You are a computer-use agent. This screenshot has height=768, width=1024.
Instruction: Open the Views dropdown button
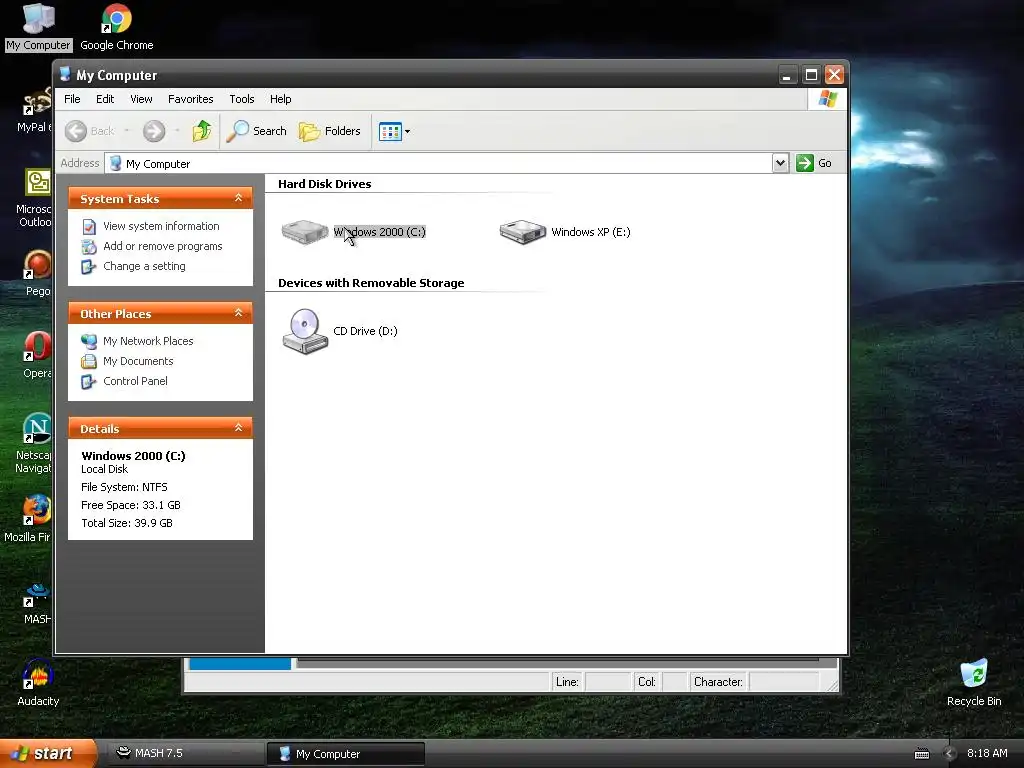coord(394,131)
